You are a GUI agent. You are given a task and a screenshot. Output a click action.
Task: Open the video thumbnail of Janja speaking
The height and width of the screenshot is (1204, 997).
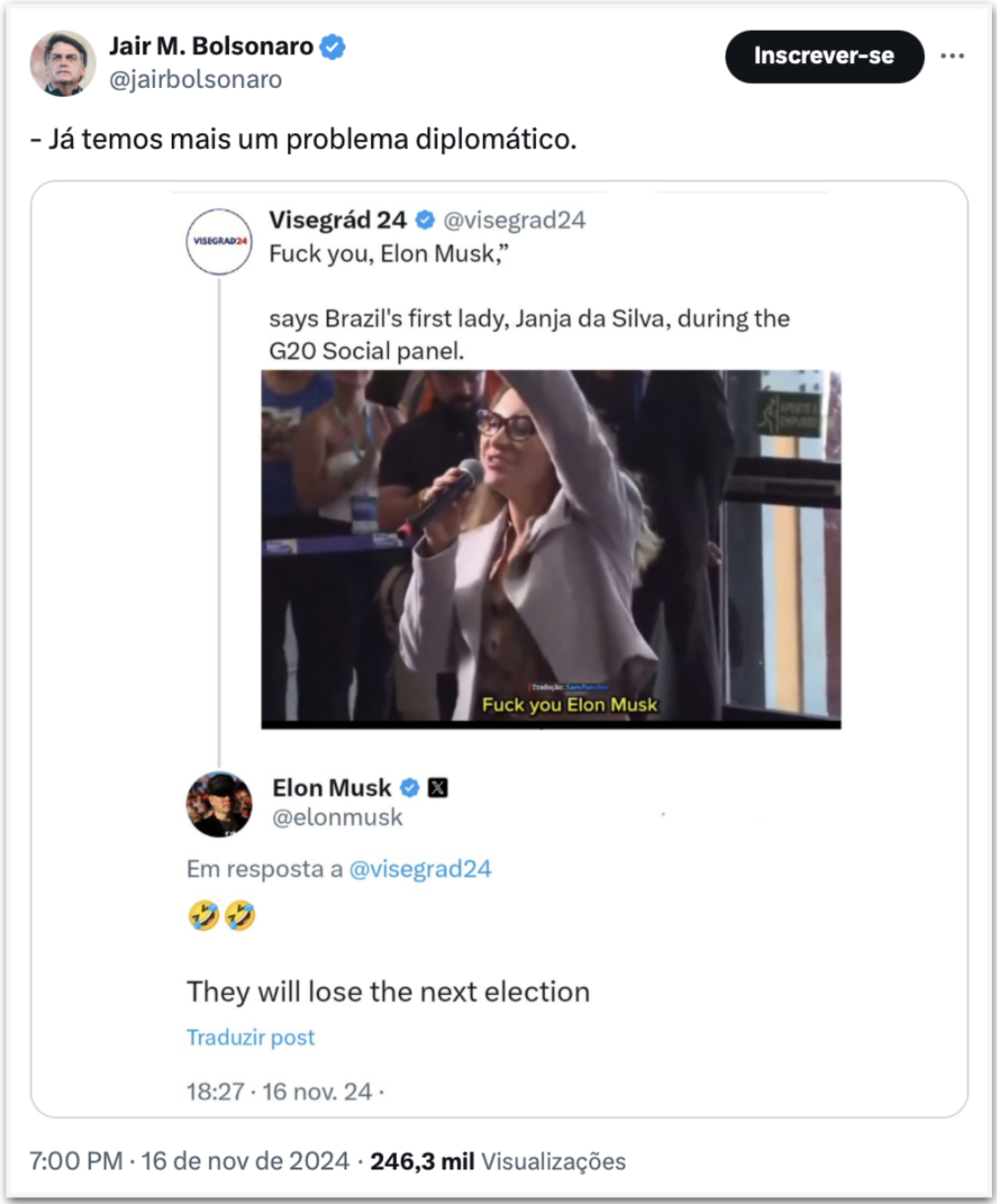(550, 549)
